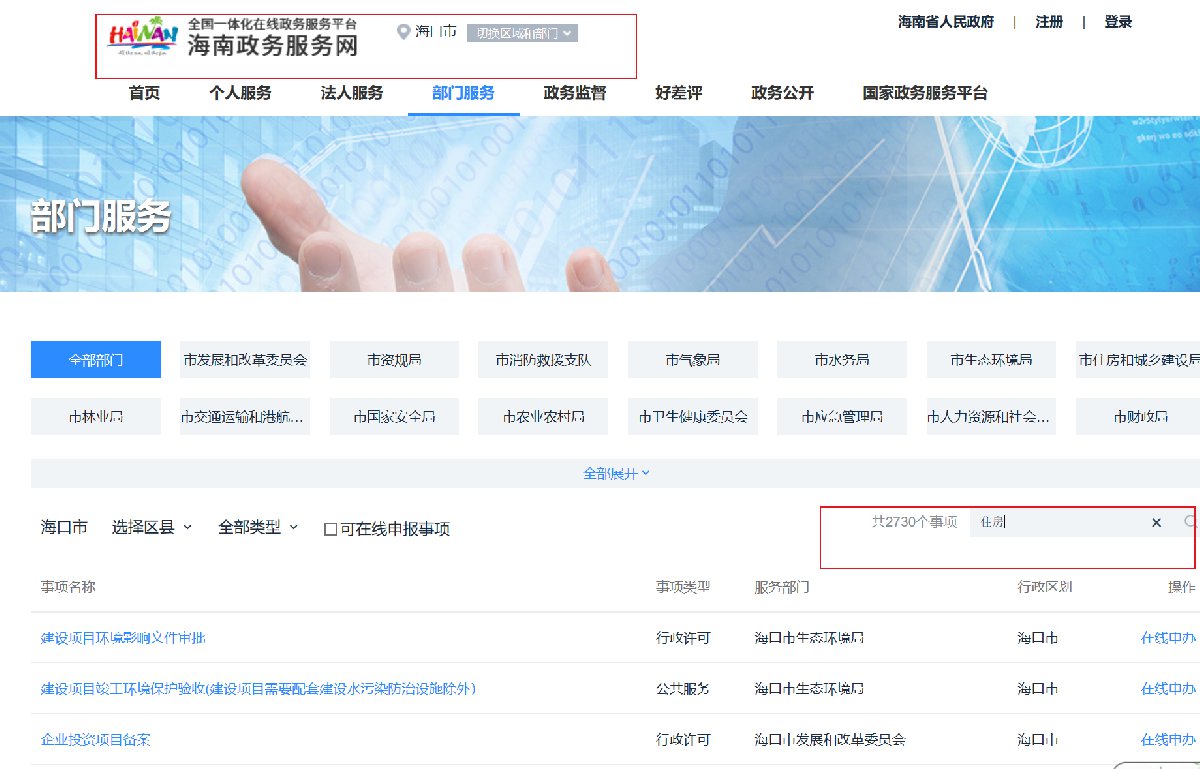Click the 登录 link at top right
Screen dimensions: 1200x769
(x=1118, y=22)
